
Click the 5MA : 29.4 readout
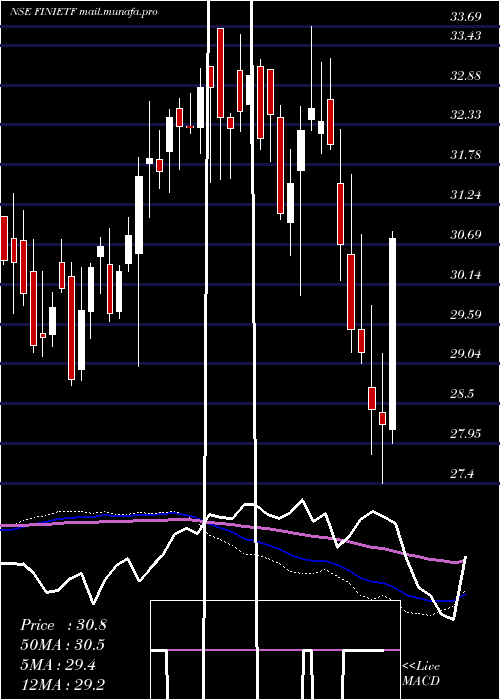(58, 665)
